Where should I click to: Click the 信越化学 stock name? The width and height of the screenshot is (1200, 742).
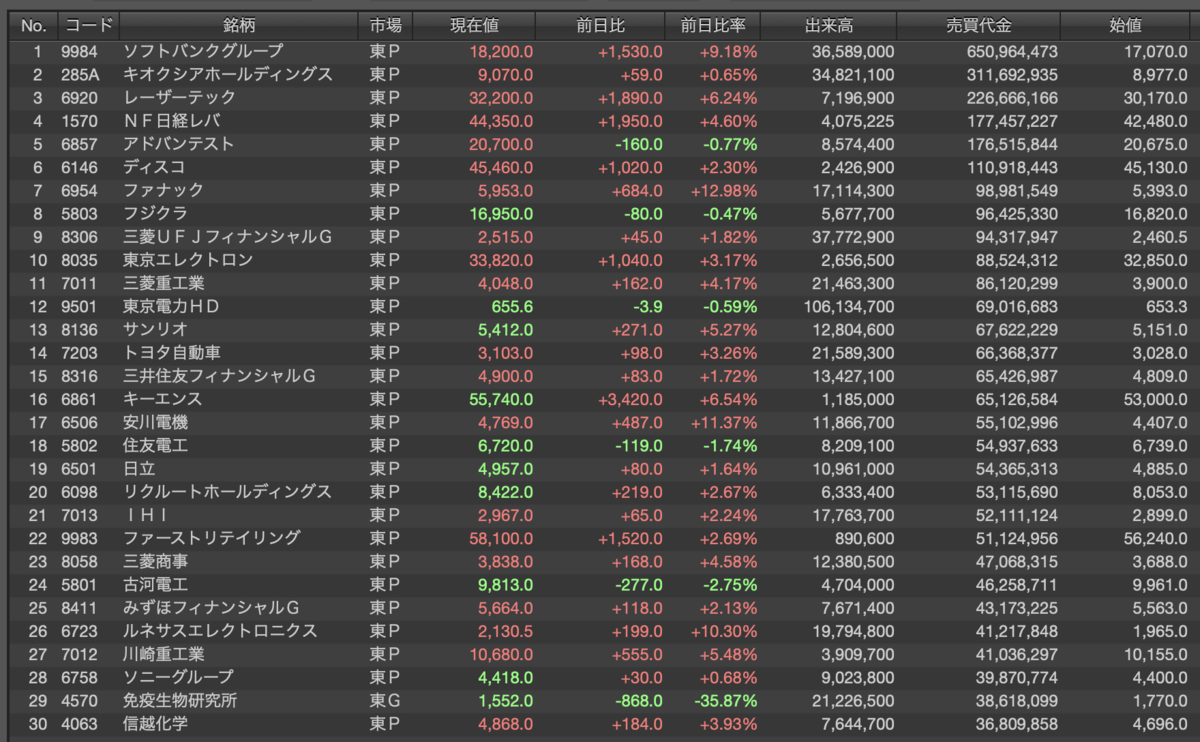[x=155, y=724]
